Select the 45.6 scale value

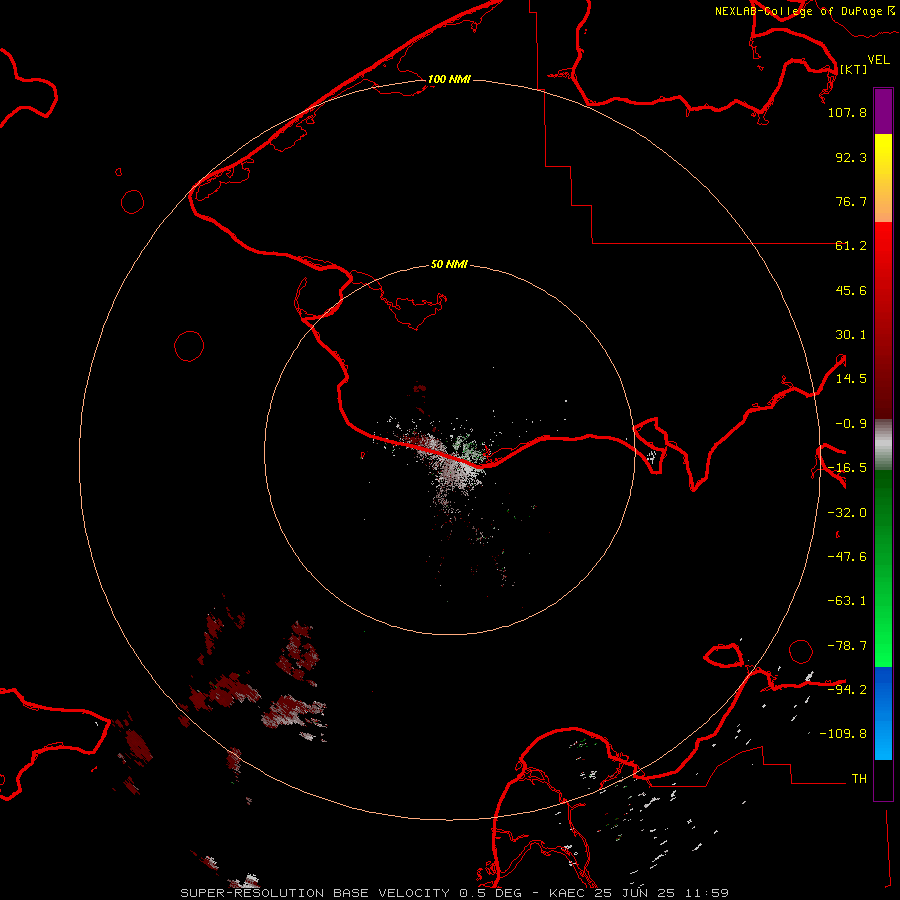[x=851, y=290]
